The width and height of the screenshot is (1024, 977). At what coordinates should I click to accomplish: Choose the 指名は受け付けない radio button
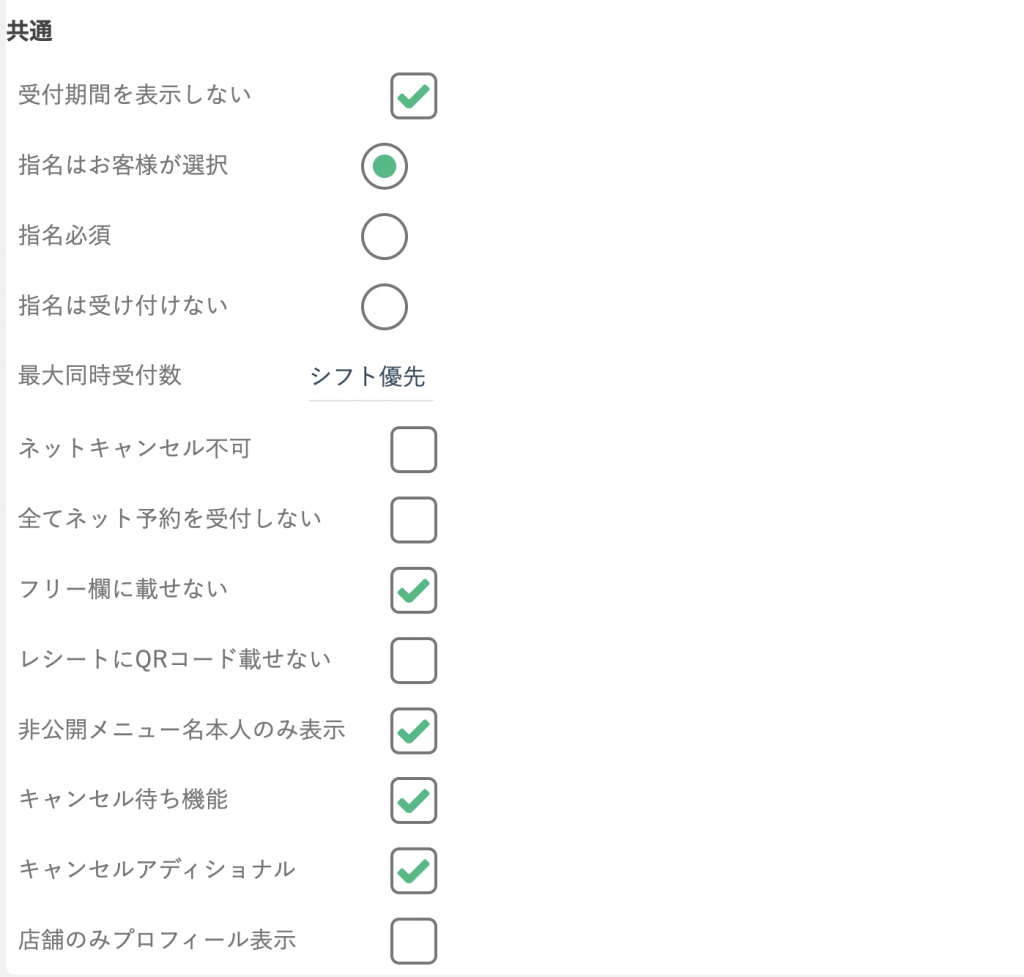coord(384,307)
